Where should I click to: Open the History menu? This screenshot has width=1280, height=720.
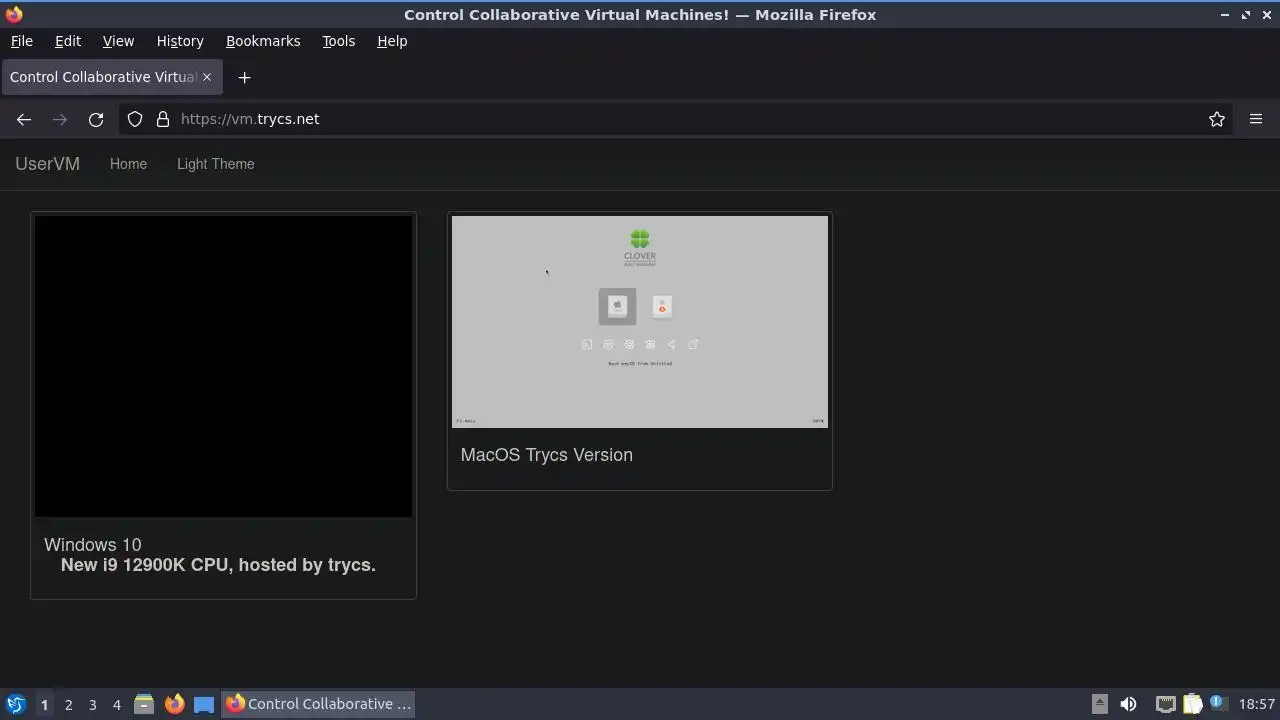(x=180, y=41)
